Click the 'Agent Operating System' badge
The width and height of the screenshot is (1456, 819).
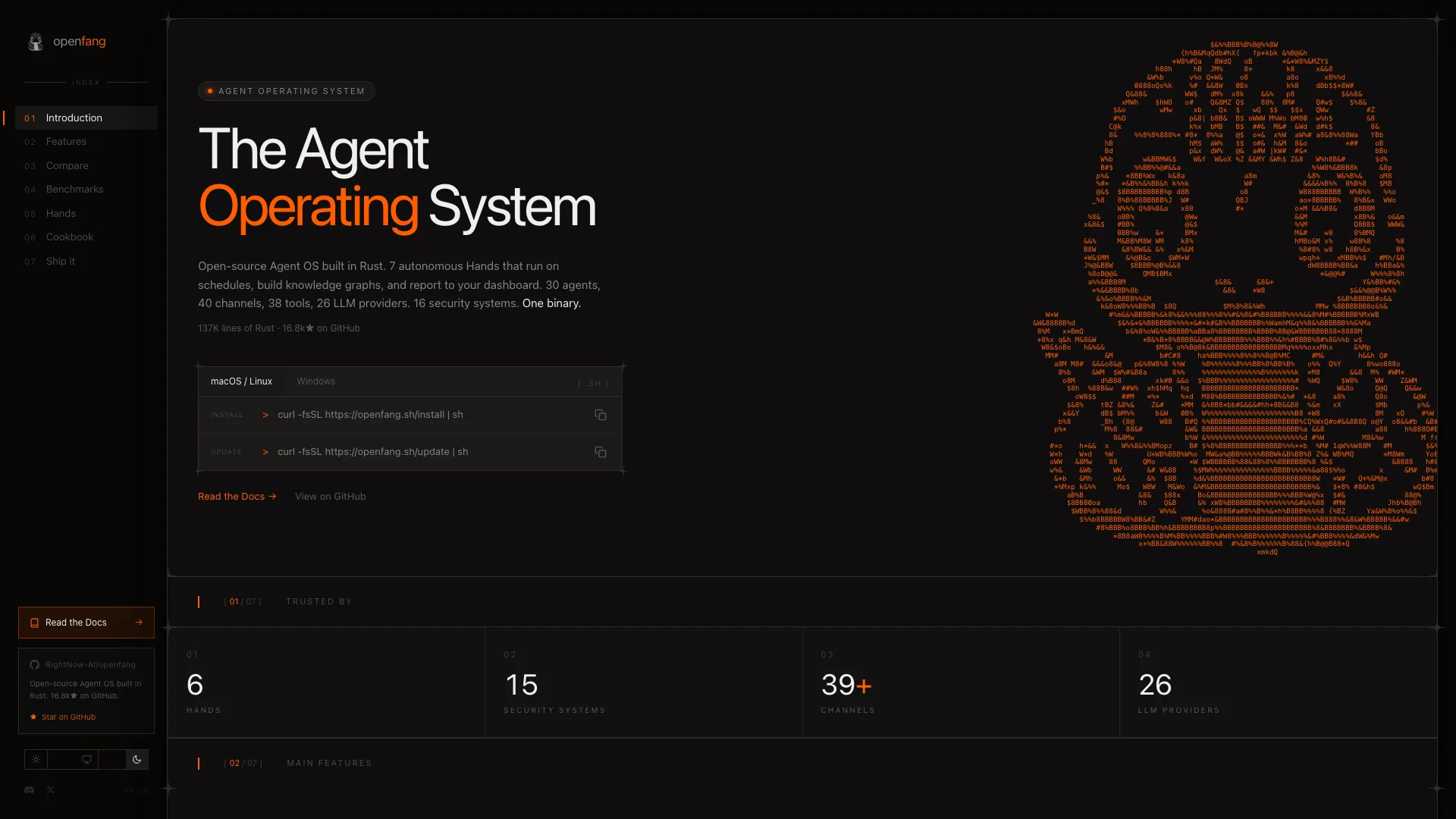tap(287, 91)
